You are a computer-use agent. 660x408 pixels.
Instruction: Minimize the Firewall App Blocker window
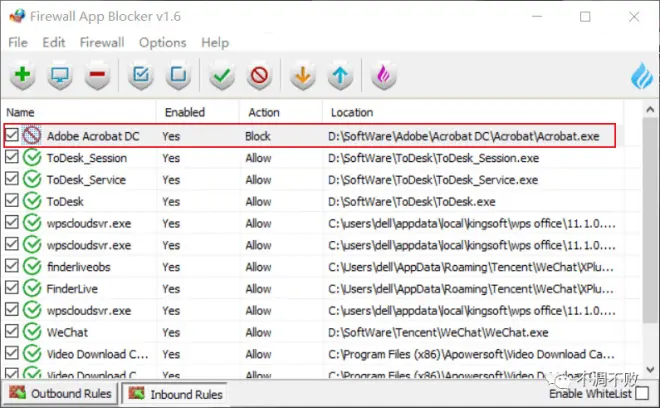click(537, 17)
